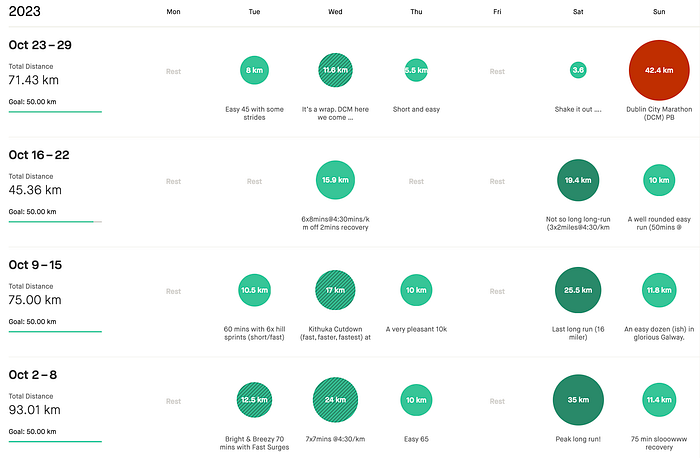Open the '75 min slooowww recovery' activity link
The width and height of the screenshot is (700, 458).
pos(659,443)
